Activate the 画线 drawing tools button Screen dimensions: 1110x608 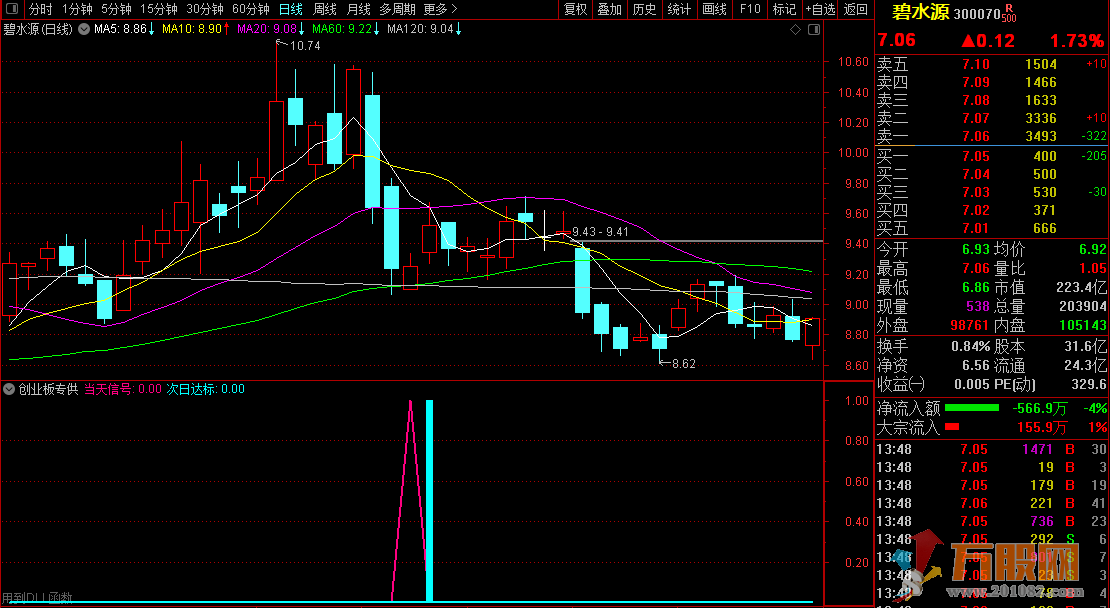tap(714, 9)
